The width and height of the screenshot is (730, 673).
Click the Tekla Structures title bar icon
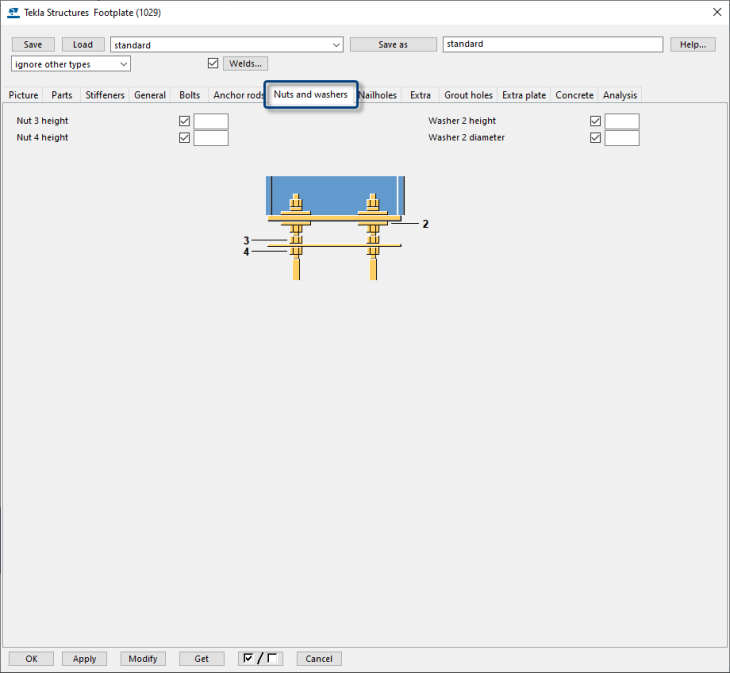tap(13, 13)
